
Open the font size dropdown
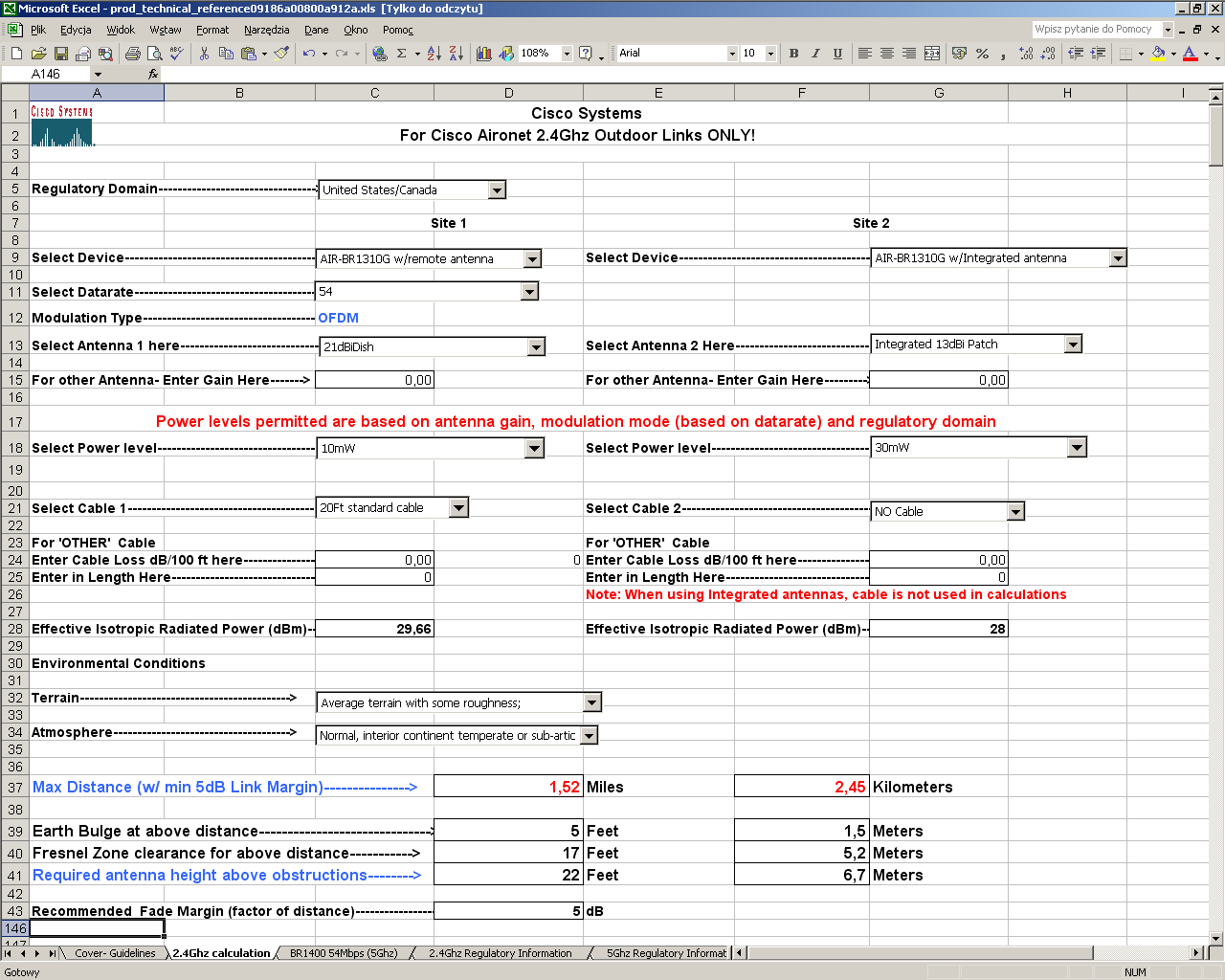(770, 54)
